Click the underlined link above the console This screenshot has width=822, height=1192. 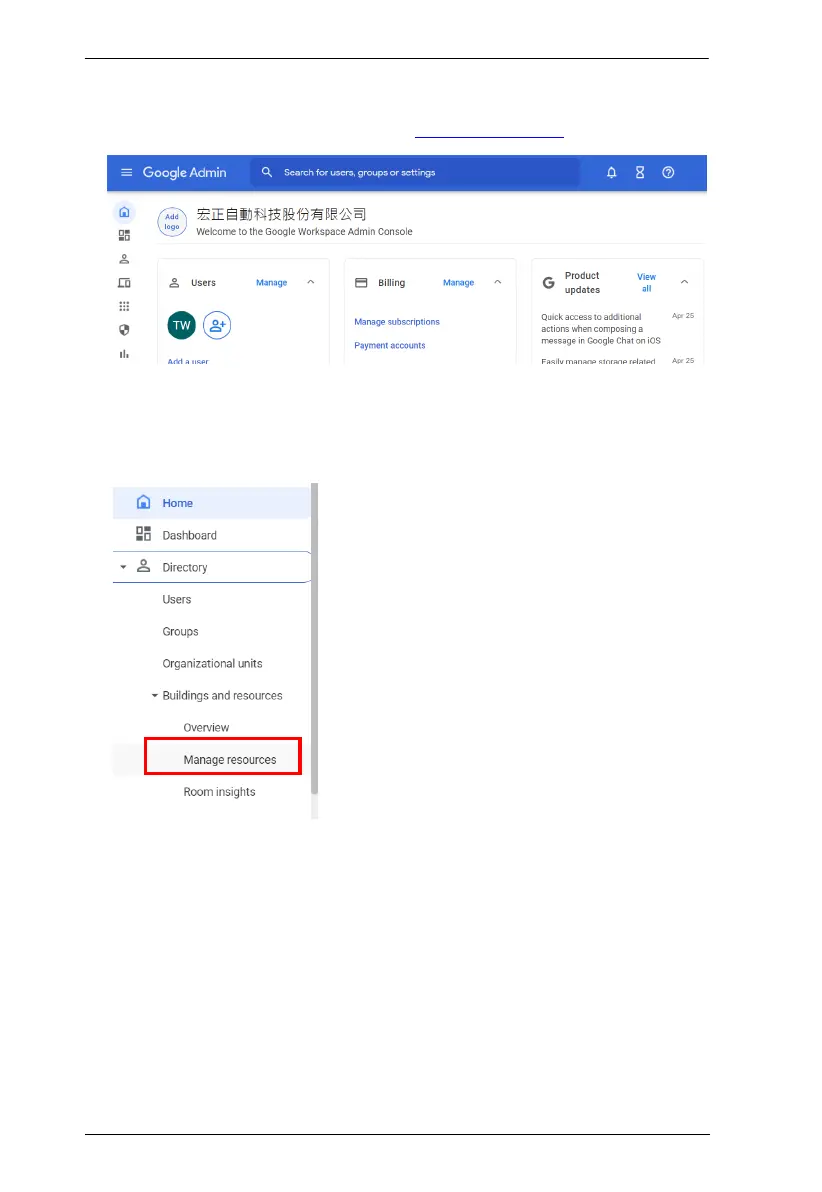point(489,137)
